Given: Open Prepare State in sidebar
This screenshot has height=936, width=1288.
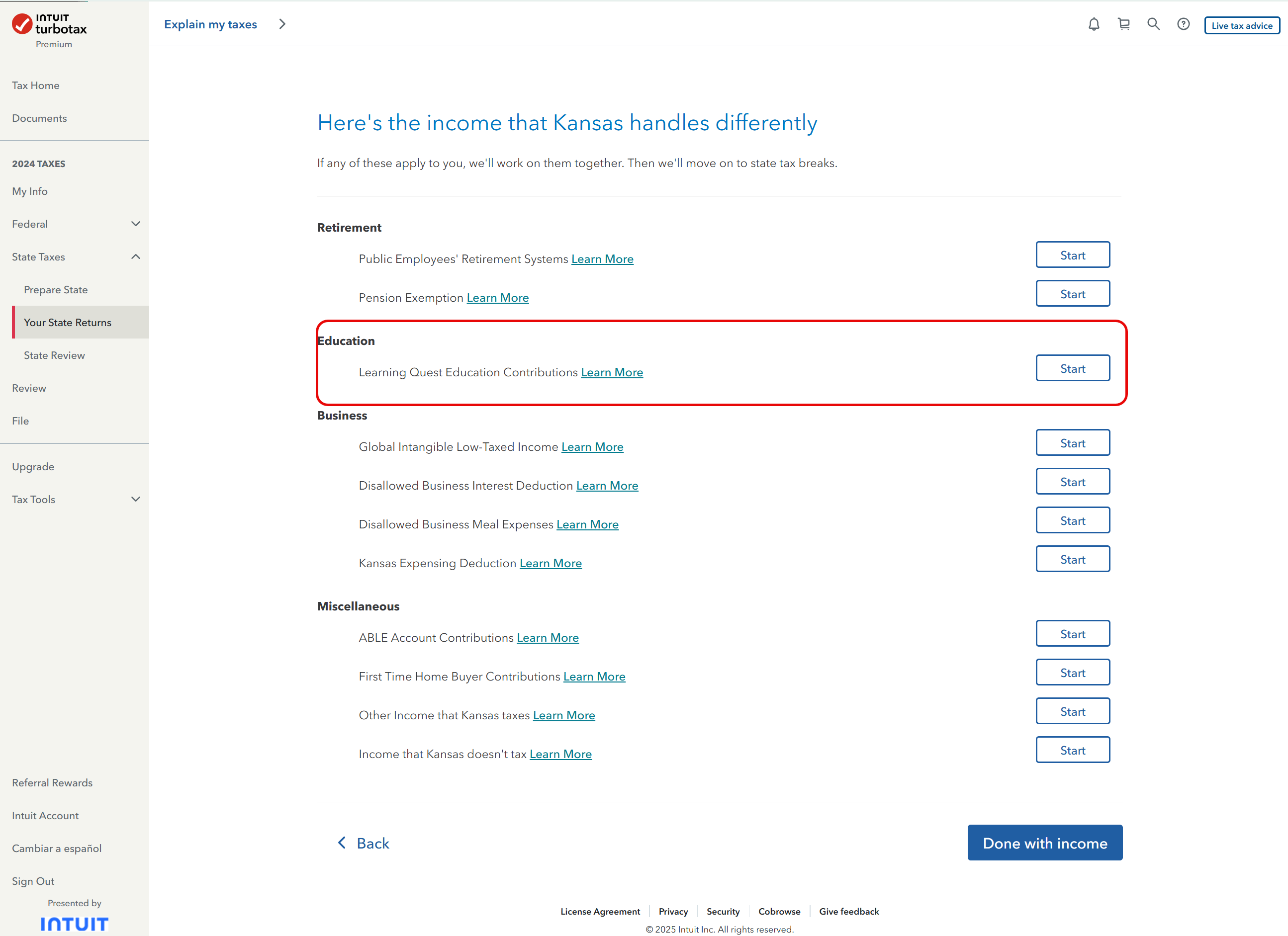Looking at the screenshot, I should coord(56,290).
